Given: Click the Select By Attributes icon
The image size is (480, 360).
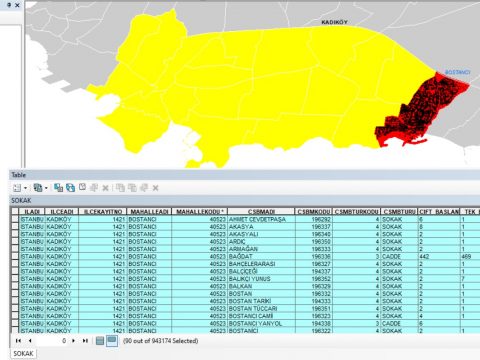Looking at the screenshot, I should coord(58,188).
